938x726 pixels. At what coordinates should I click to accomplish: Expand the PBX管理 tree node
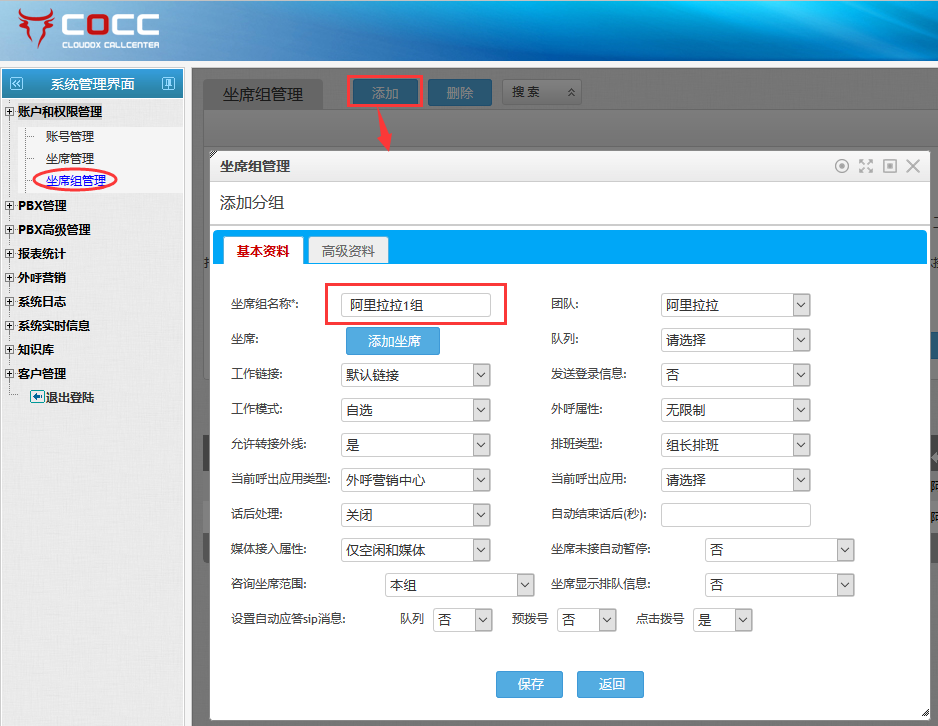pyautogui.click(x=10, y=206)
